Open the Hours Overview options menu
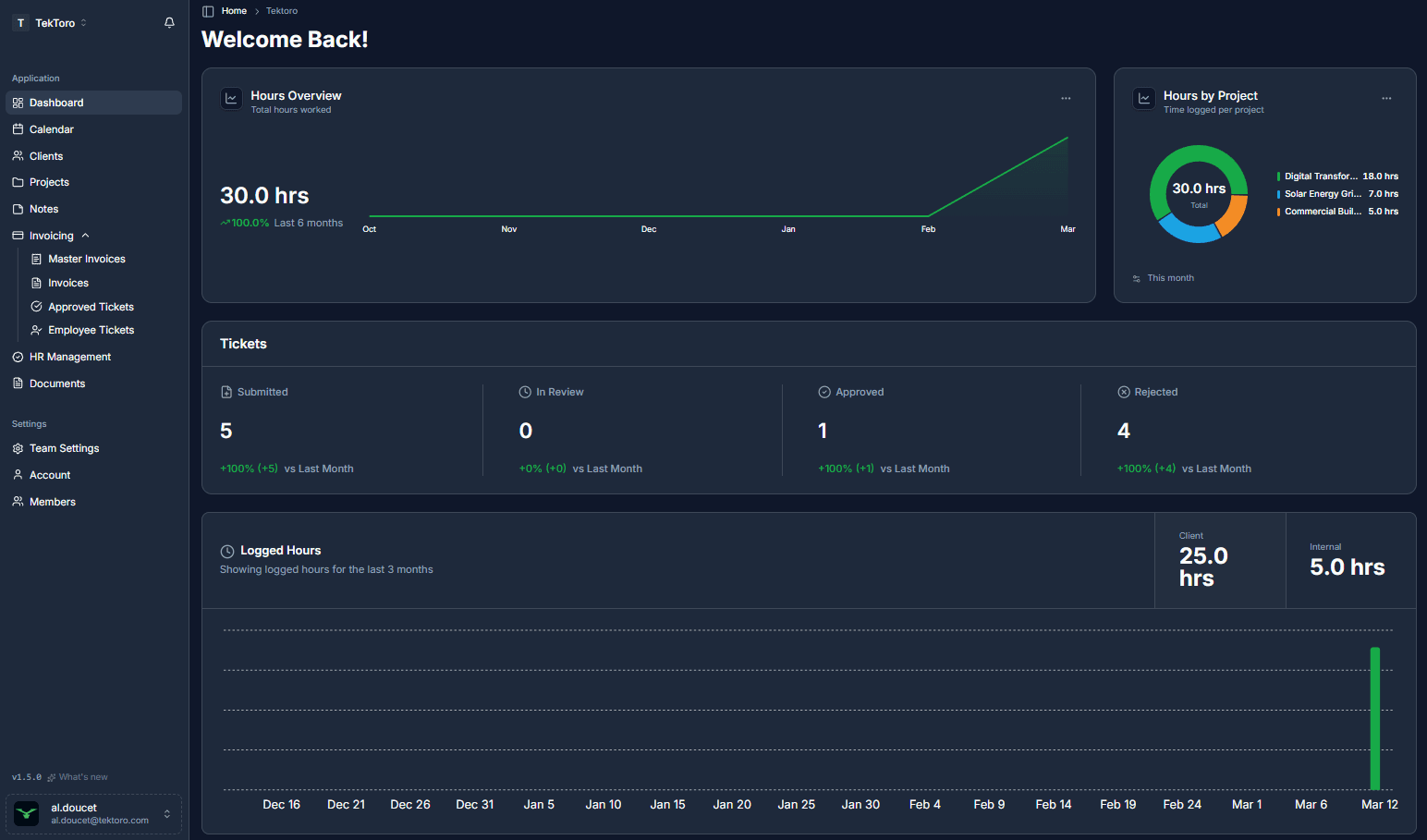 click(1066, 98)
